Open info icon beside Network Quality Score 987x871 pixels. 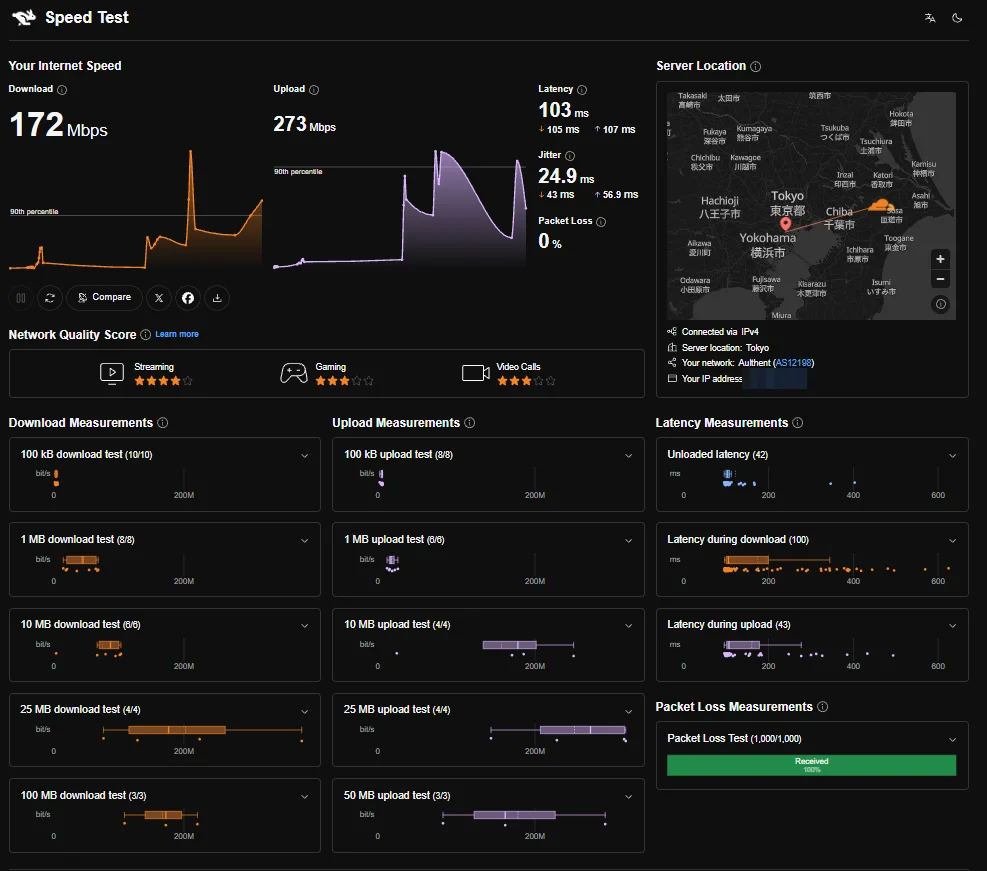point(145,335)
